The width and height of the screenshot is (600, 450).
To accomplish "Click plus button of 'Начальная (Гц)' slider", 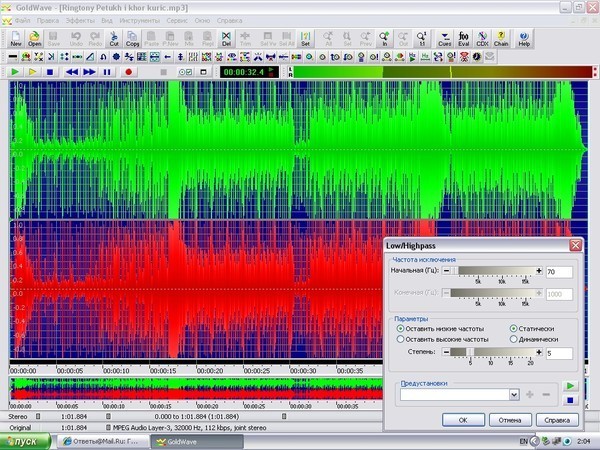I will (x=539, y=271).
